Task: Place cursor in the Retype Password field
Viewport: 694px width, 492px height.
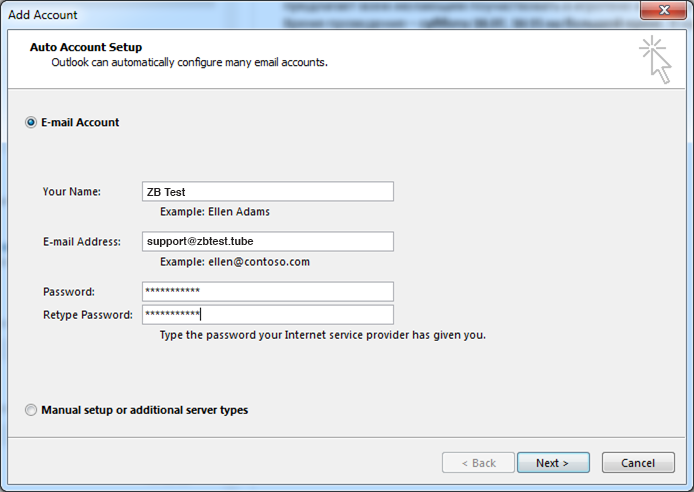Action: click(268, 315)
